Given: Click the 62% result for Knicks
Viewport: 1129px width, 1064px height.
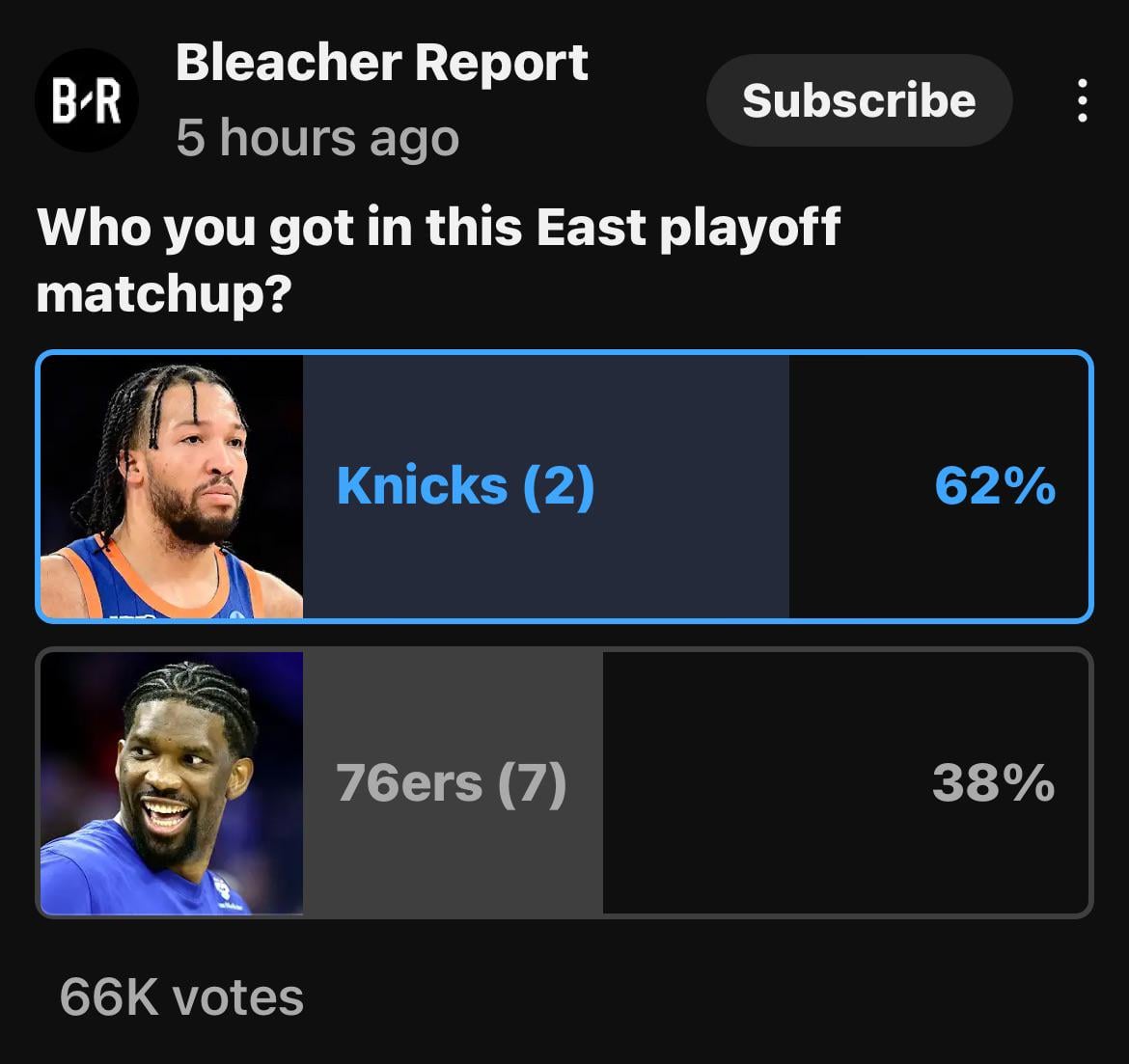Looking at the screenshot, I should click(994, 485).
